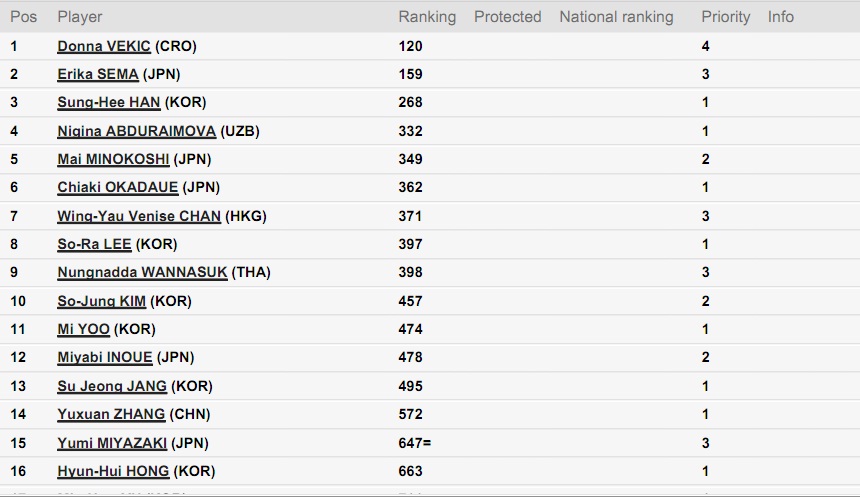
Task: Click the Priority column header
Action: [725, 17]
